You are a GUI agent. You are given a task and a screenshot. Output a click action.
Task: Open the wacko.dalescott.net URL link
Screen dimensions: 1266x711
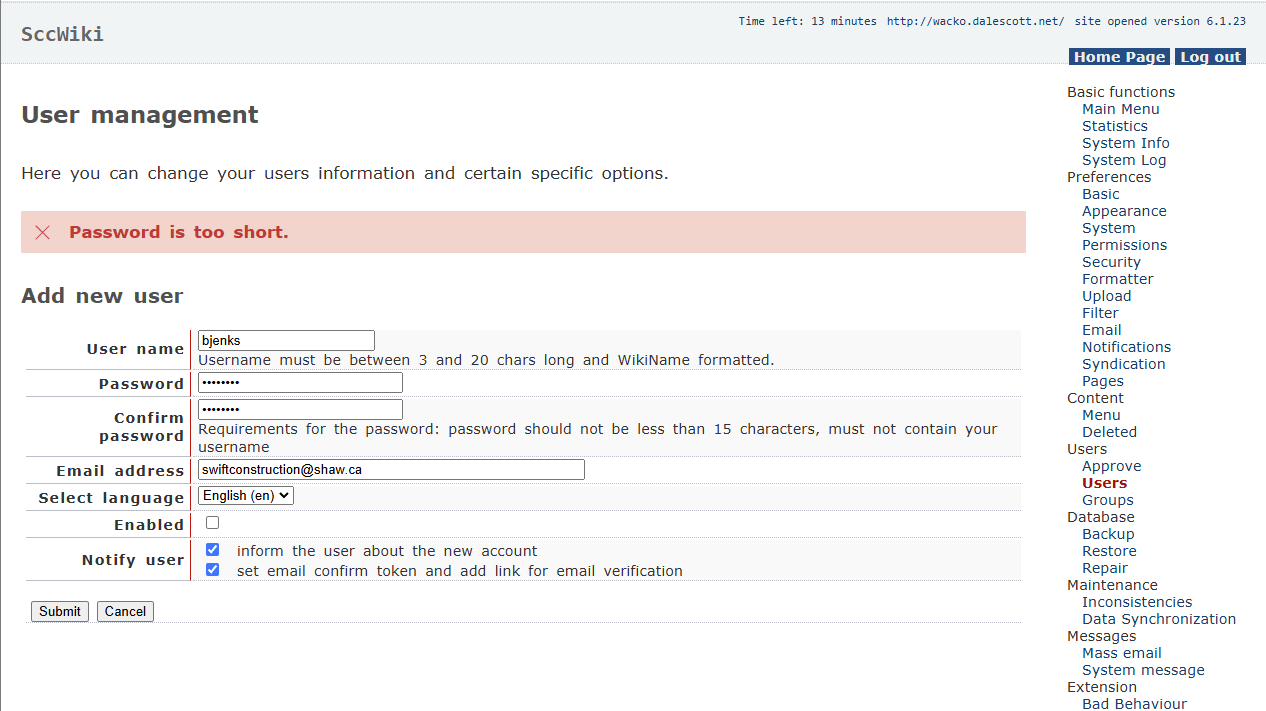click(975, 21)
